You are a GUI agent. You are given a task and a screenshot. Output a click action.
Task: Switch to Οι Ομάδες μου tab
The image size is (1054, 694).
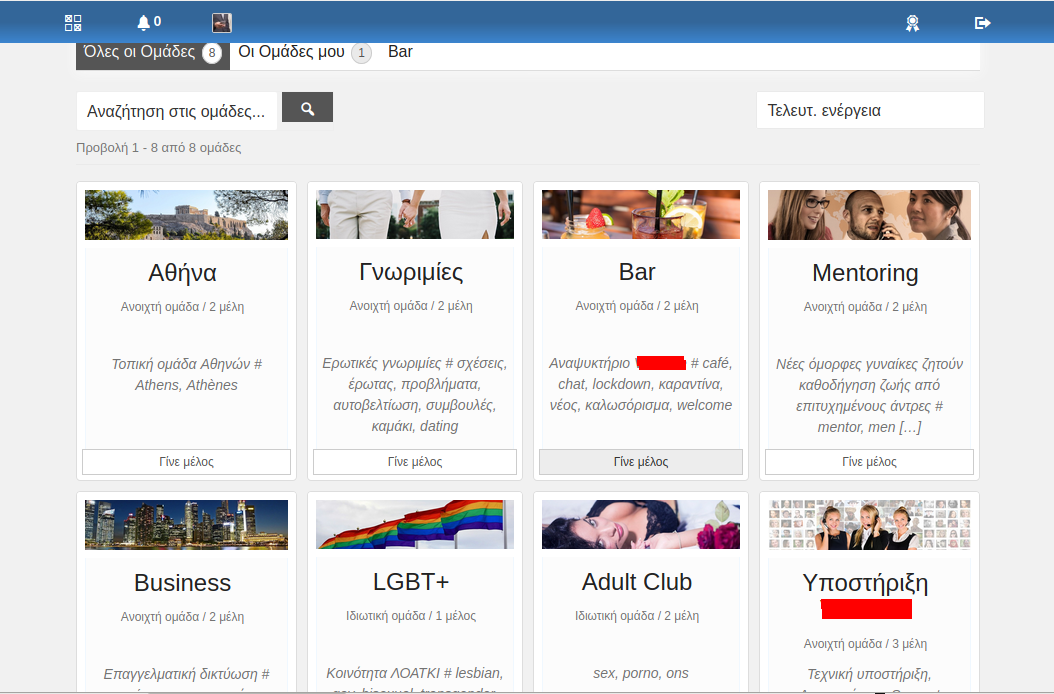coord(303,53)
